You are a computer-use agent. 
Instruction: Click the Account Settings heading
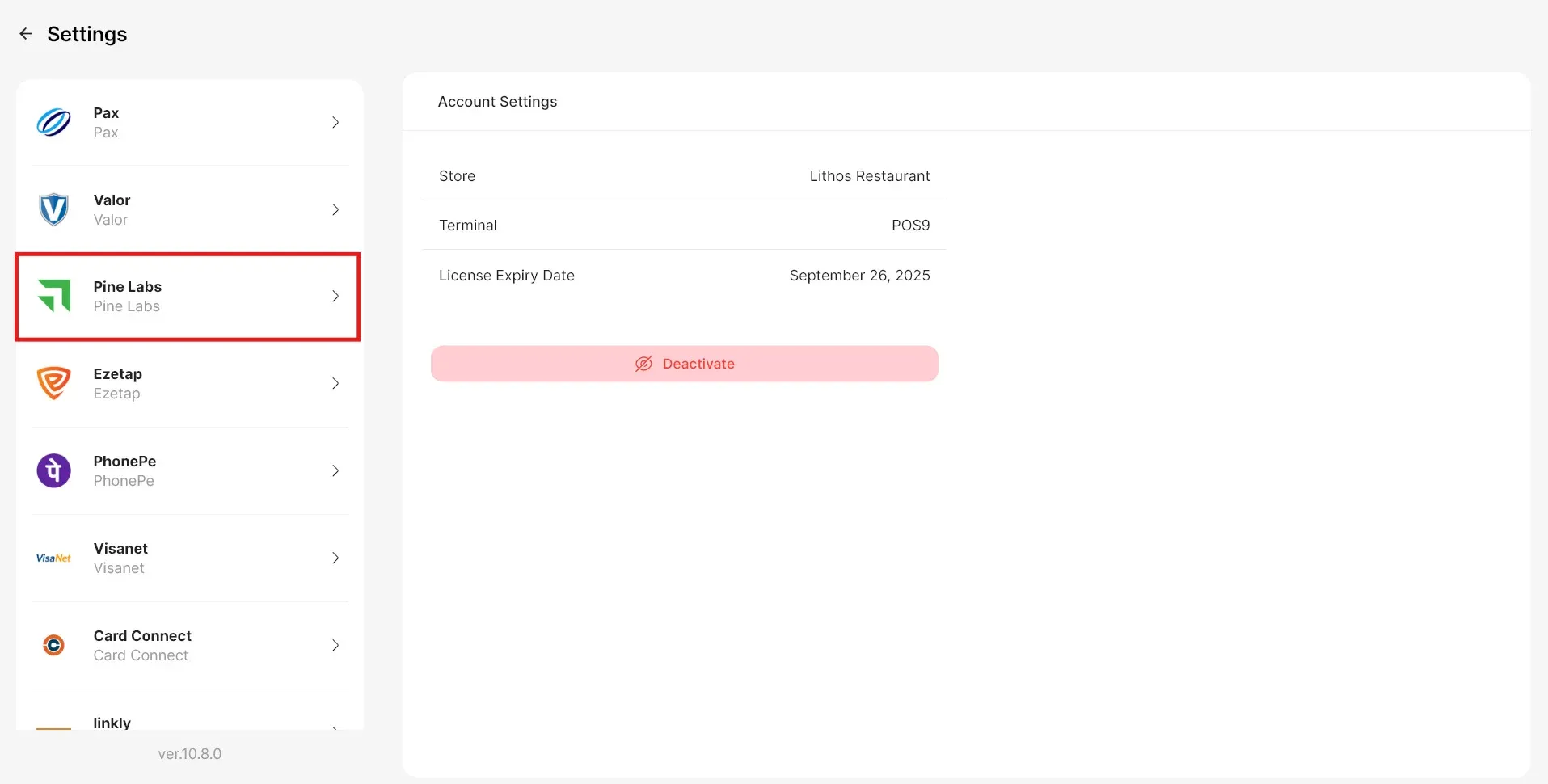pyautogui.click(x=497, y=102)
